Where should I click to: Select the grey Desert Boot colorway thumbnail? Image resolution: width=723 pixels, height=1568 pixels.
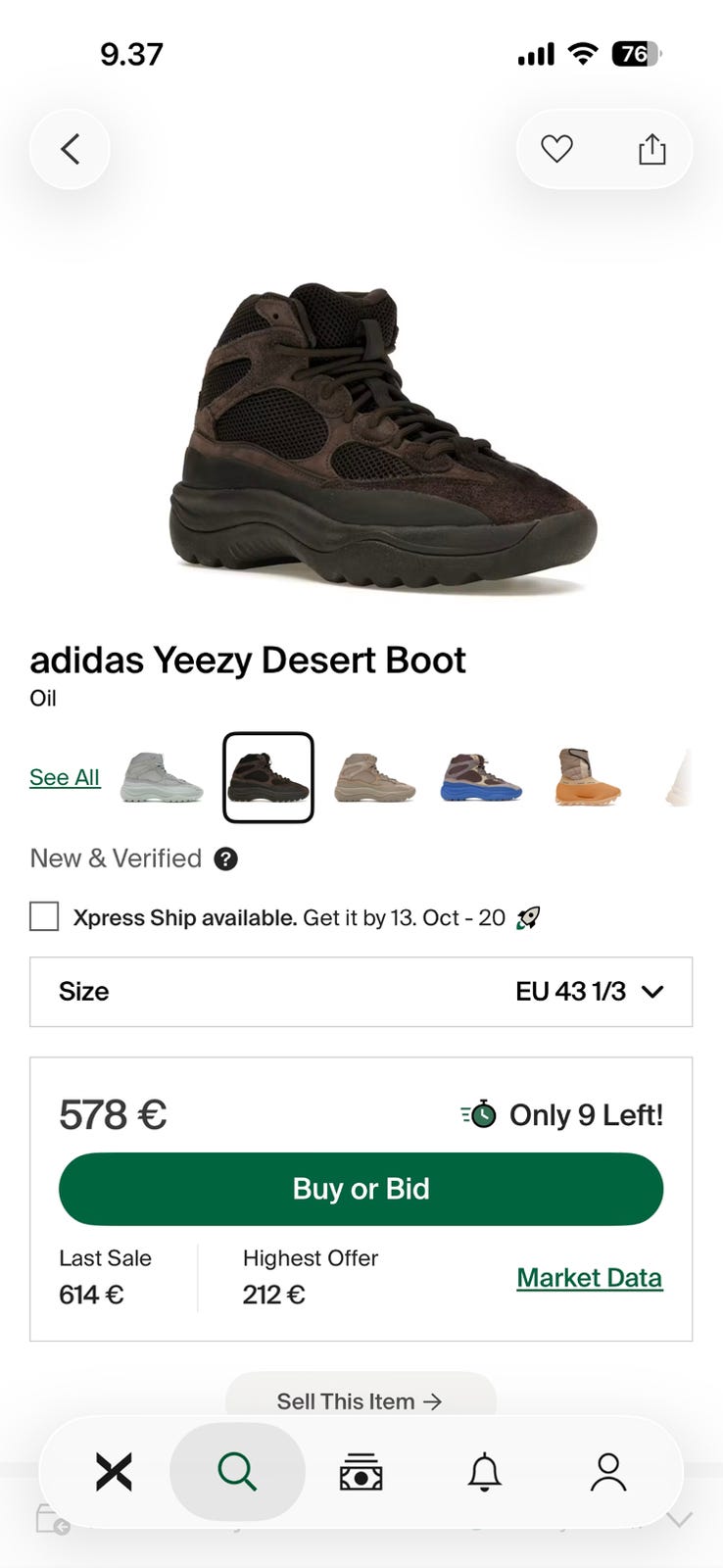[x=162, y=777]
